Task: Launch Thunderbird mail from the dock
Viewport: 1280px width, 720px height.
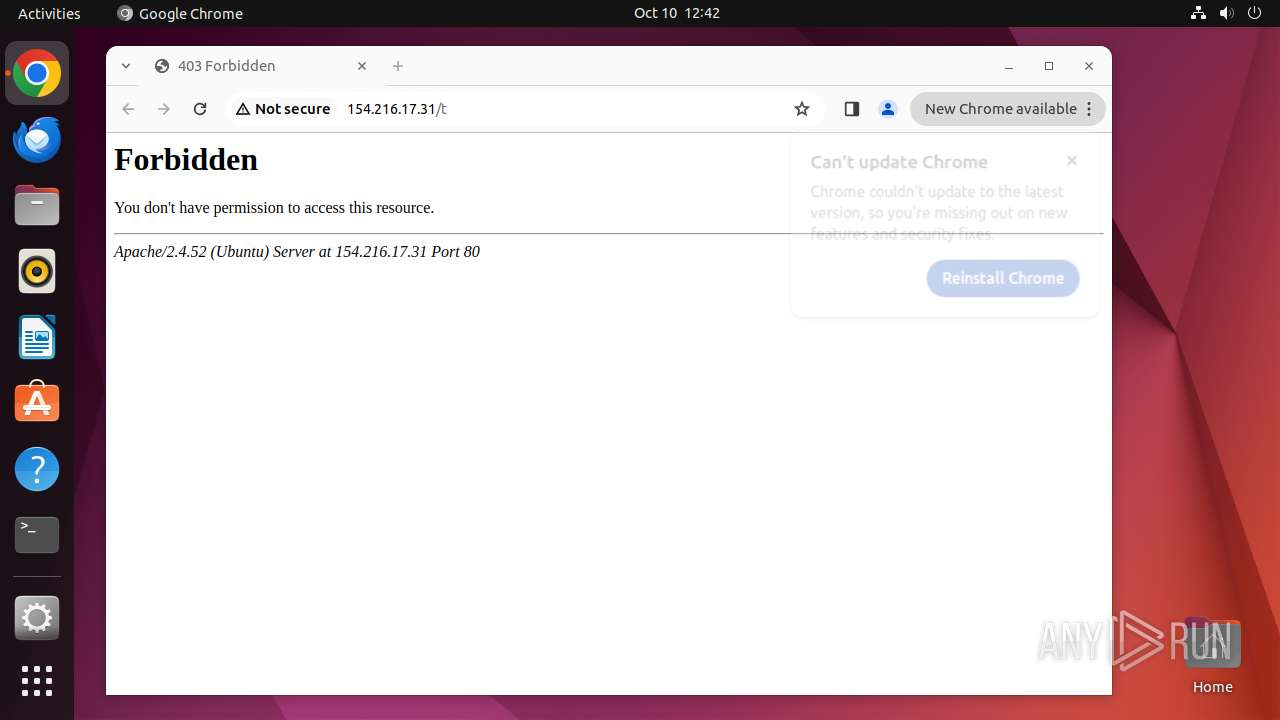Action: click(x=37, y=140)
